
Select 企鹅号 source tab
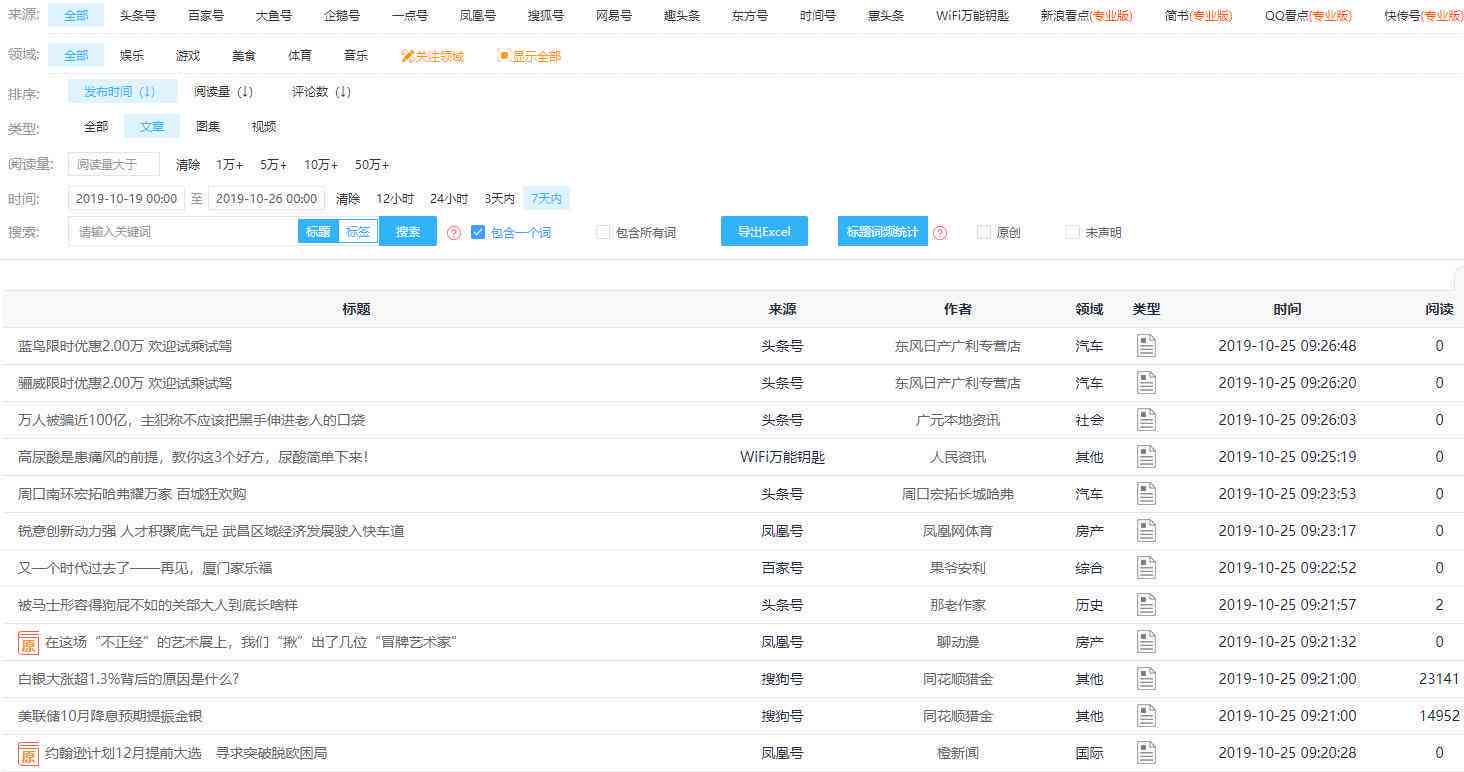tap(342, 16)
